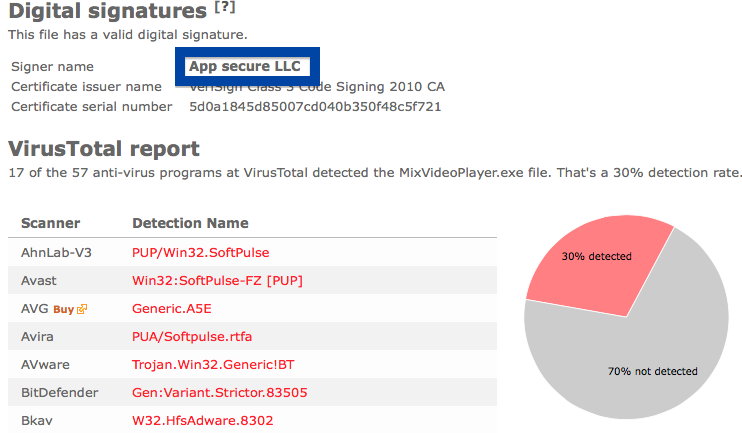The image size is (742, 433).
Task: Select the BitDefender scanner name
Action: tap(60, 392)
